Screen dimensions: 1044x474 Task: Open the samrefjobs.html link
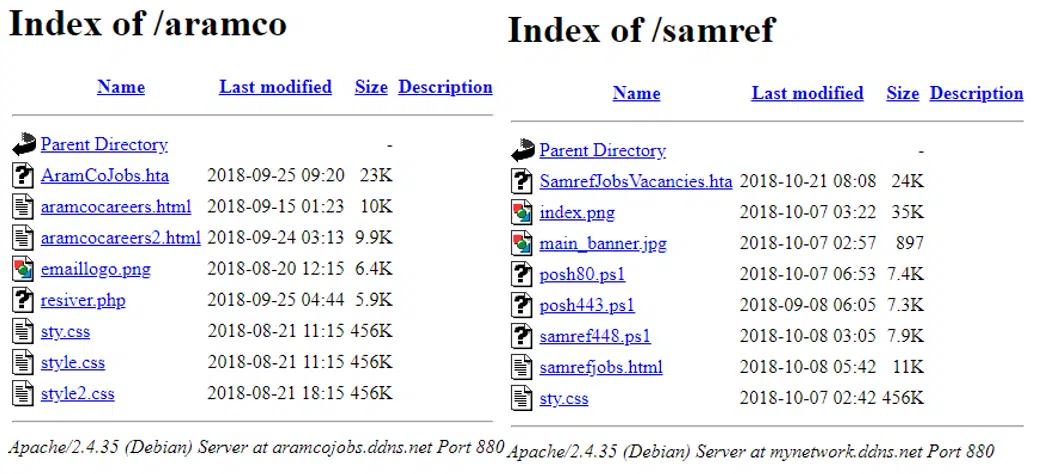tap(601, 367)
